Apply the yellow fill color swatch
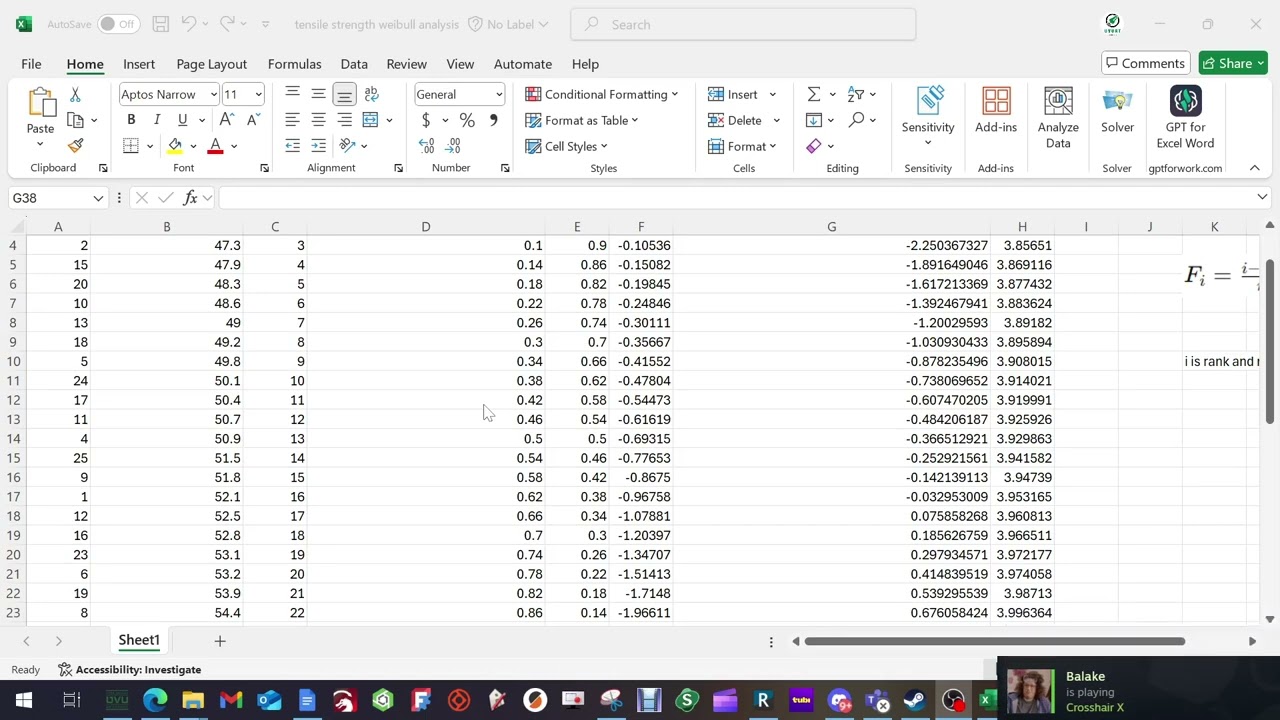Image resolution: width=1280 pixels, height=720 pixels. click(175, 146)
